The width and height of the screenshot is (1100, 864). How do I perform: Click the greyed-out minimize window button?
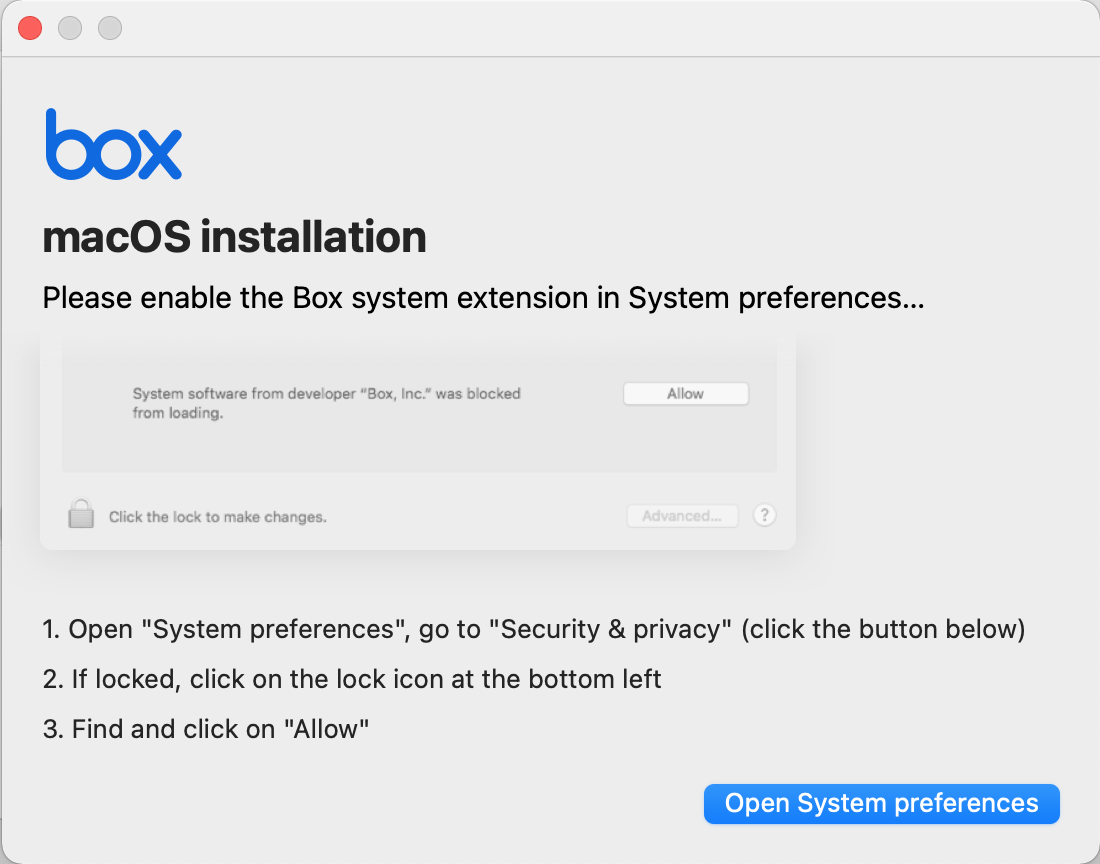point(70,28)
